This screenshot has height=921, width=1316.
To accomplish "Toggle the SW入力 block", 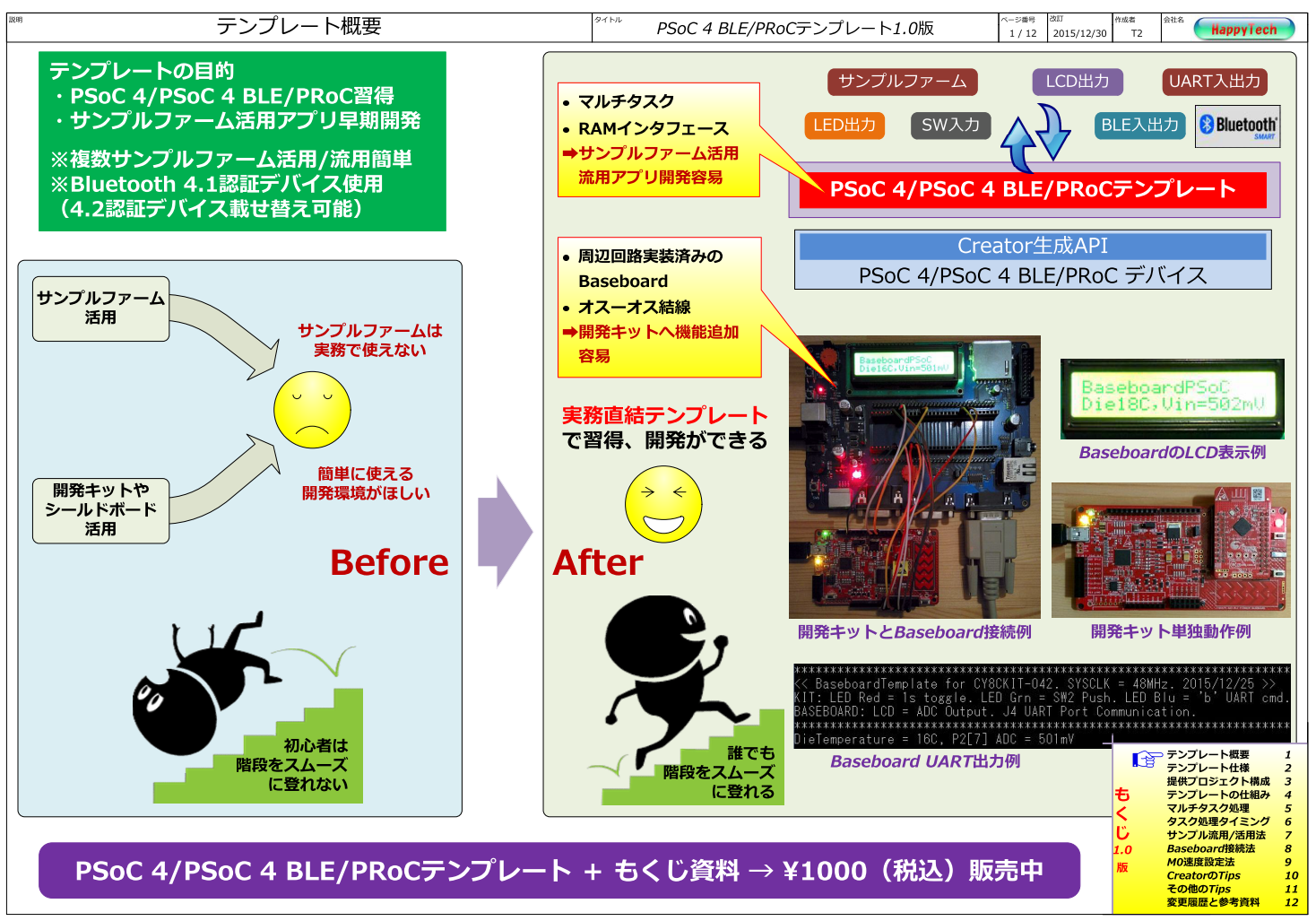I will click(x=949, y=126).
